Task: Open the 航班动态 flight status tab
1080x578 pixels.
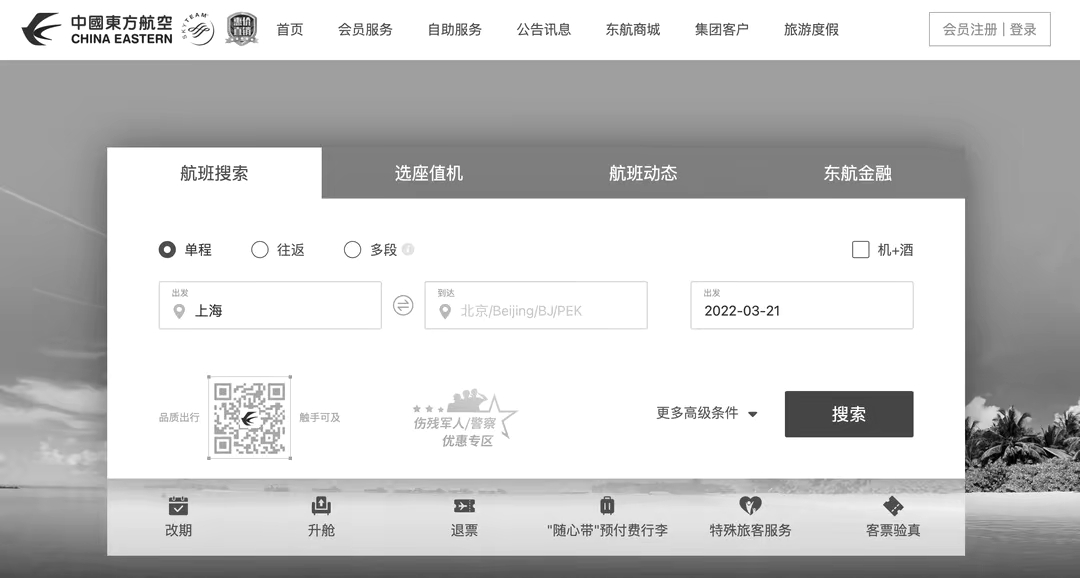Action: (642, 172)
